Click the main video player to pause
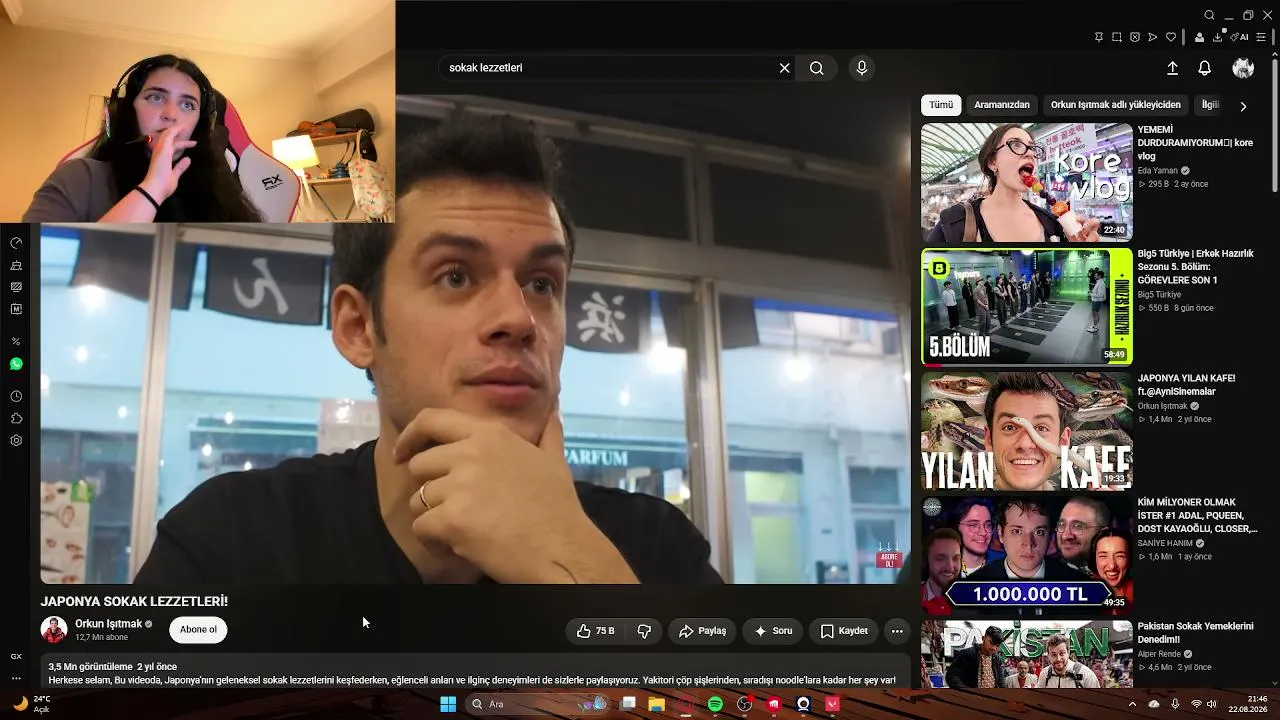 (x=475, y=340)
